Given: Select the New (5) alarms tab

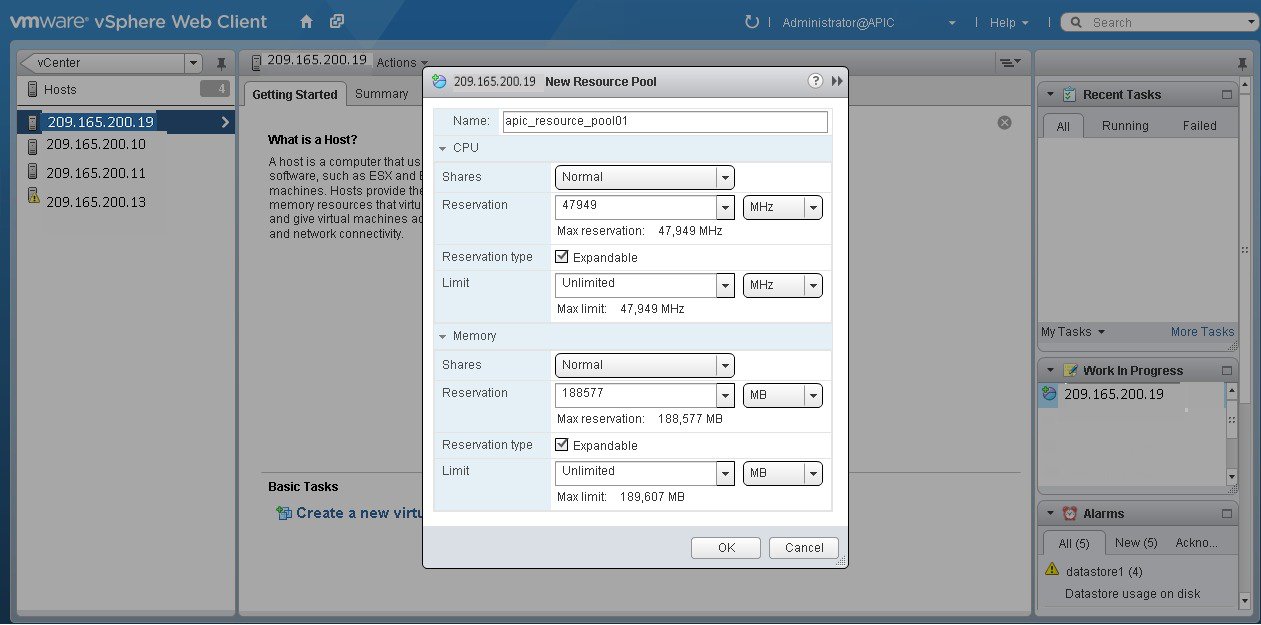Looking at the screenshot, I should coord(1136,543).
